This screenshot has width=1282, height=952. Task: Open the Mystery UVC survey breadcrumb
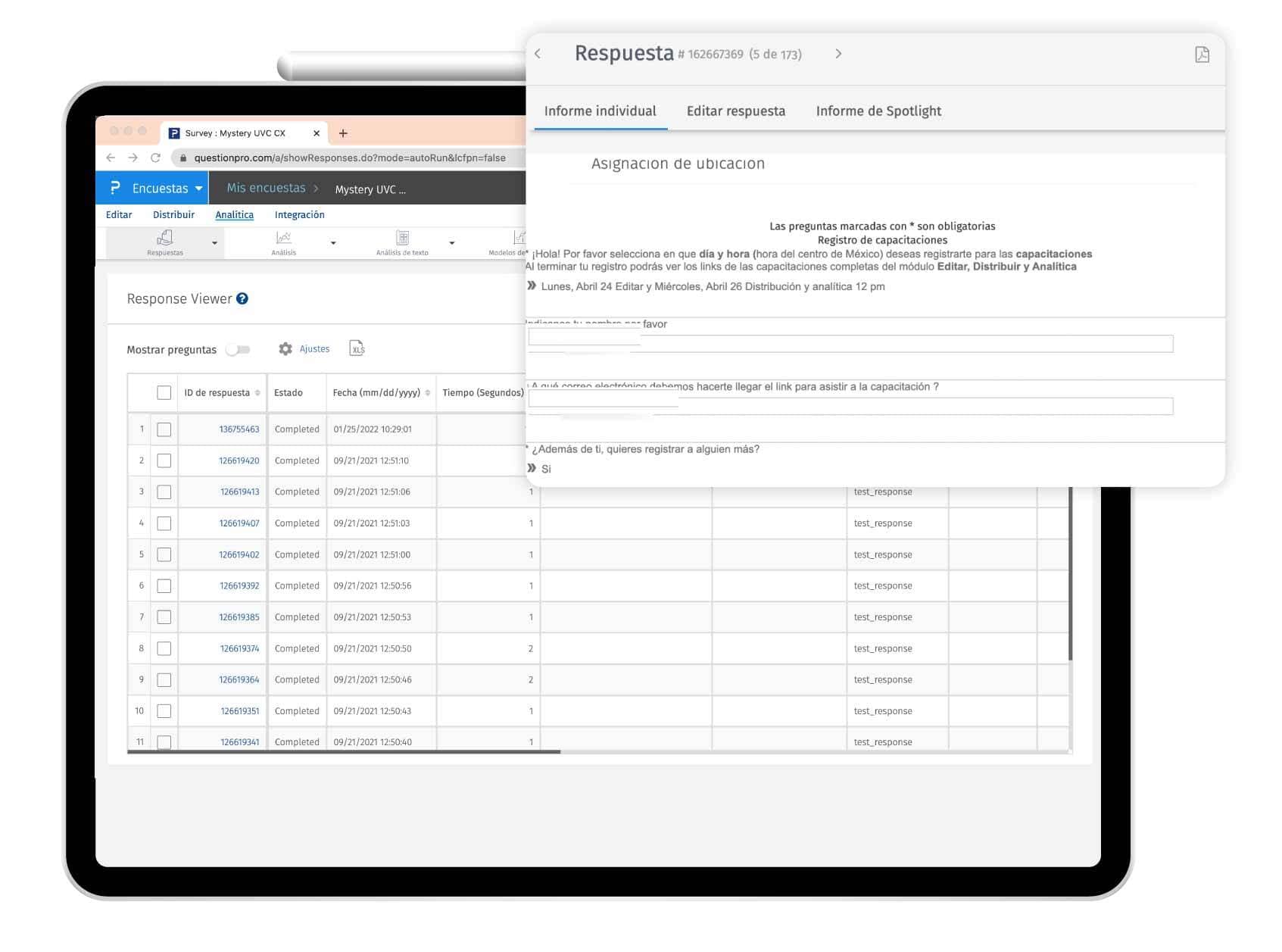tap(370, 189)
